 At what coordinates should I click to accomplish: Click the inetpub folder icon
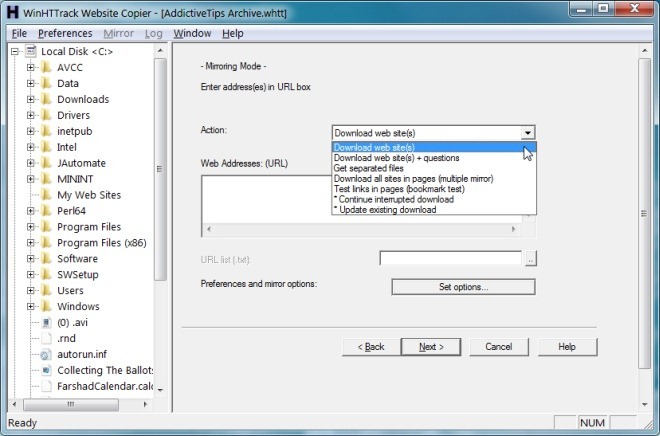click(46, 131)
